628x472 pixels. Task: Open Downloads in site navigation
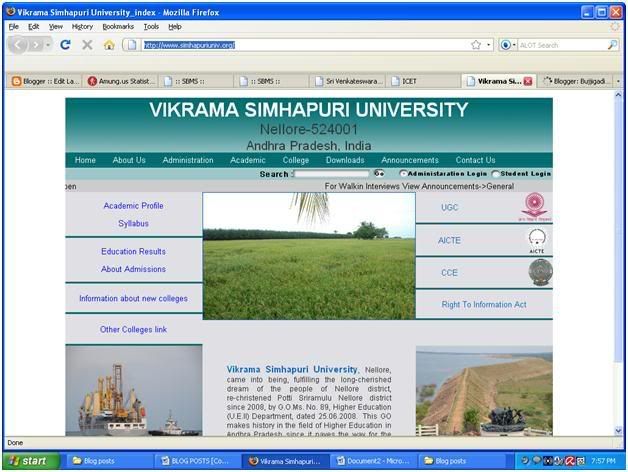(345, 160)
